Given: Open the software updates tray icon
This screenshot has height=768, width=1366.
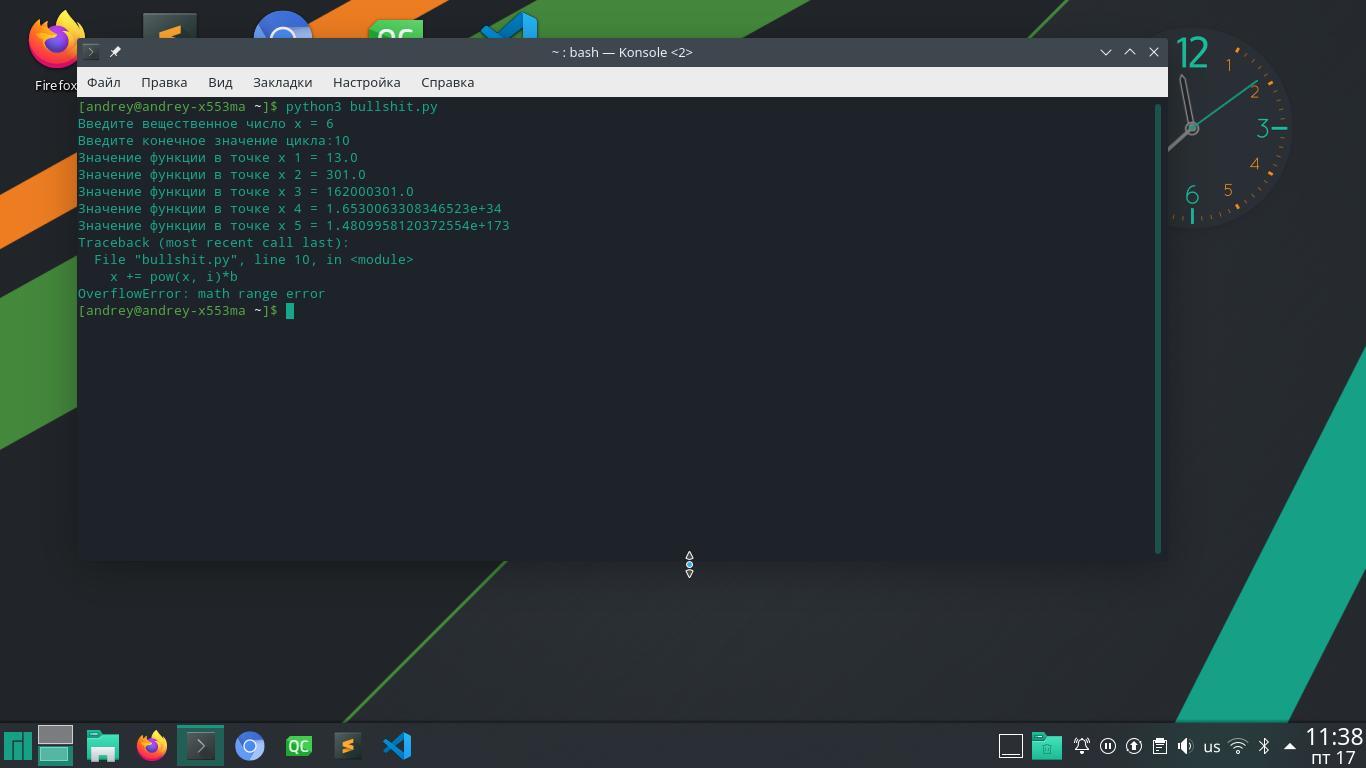Looking at the screenshot, I should (1134, 746).
